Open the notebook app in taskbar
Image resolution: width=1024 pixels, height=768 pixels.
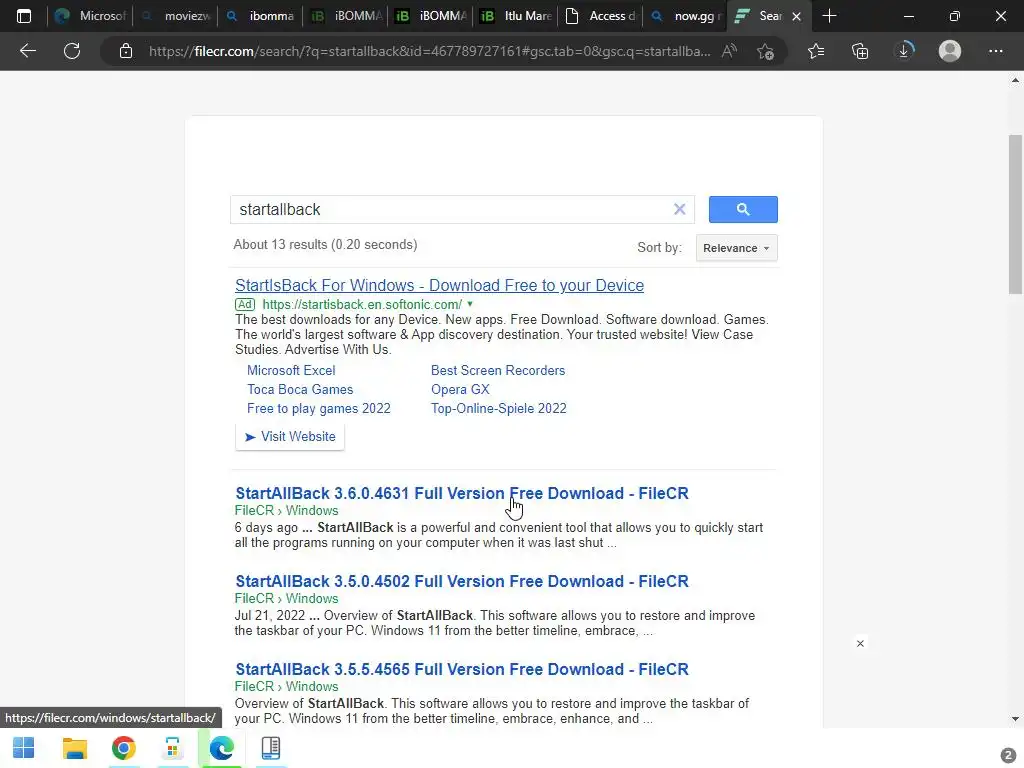click(270, 748)
